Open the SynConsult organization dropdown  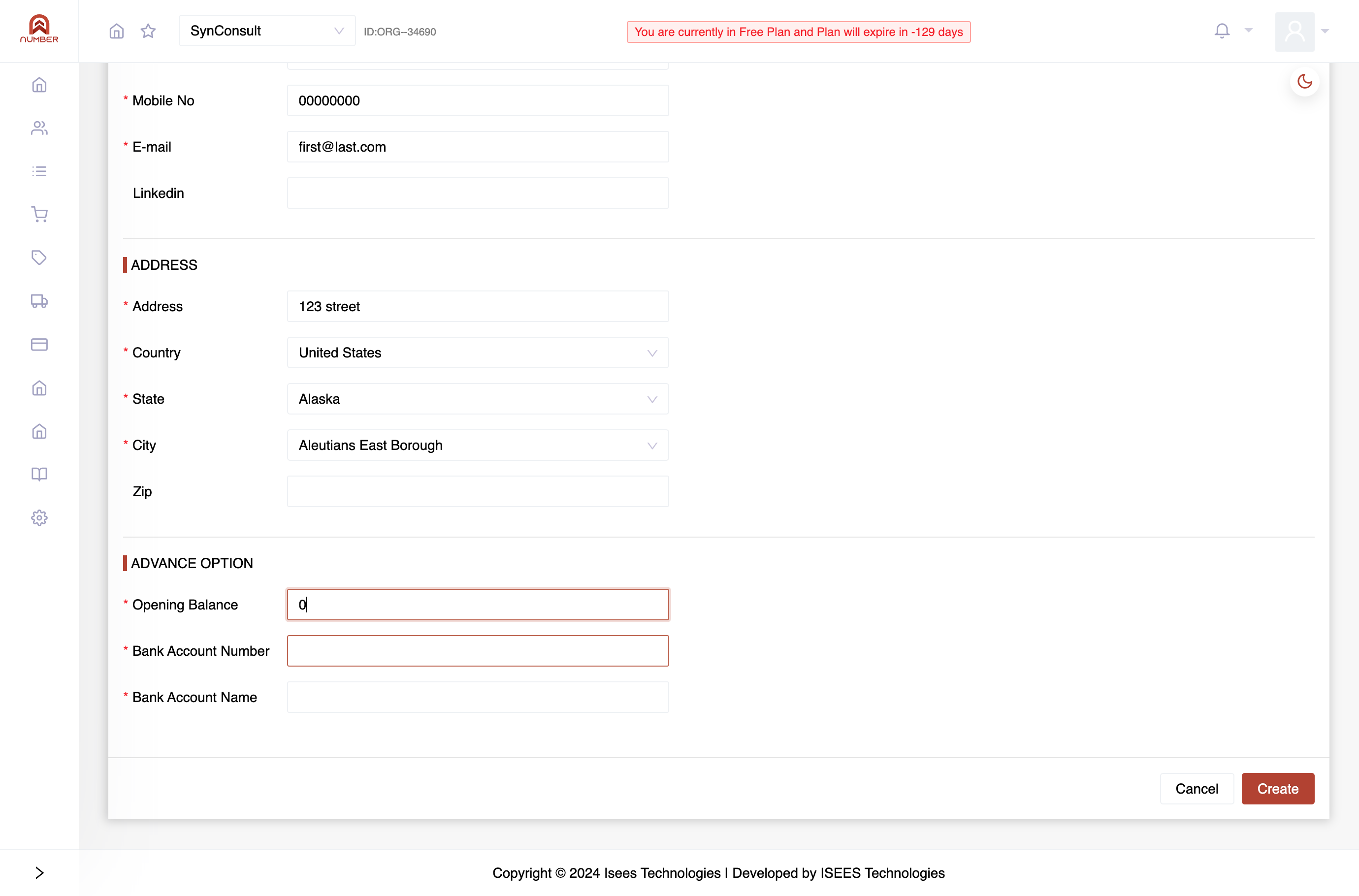coord(267,31)
